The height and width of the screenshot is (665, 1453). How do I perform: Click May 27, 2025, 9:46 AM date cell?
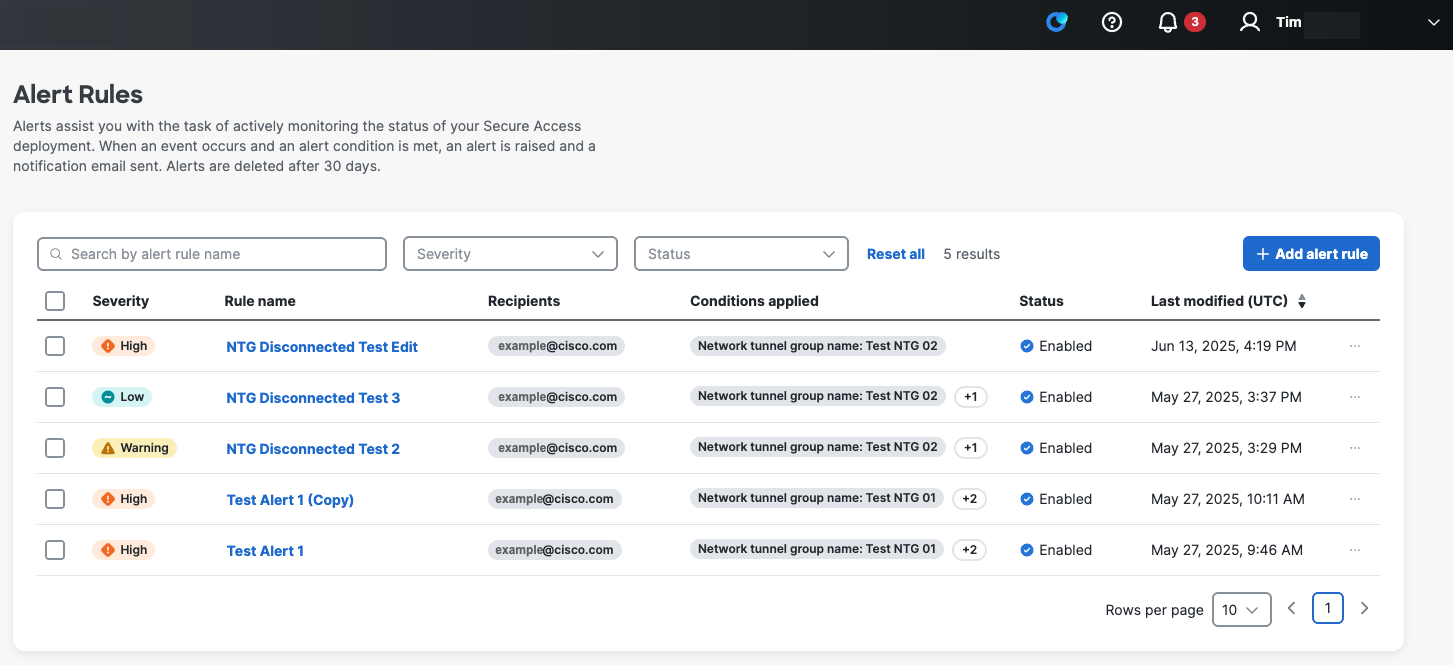[x=1227, y=550]
